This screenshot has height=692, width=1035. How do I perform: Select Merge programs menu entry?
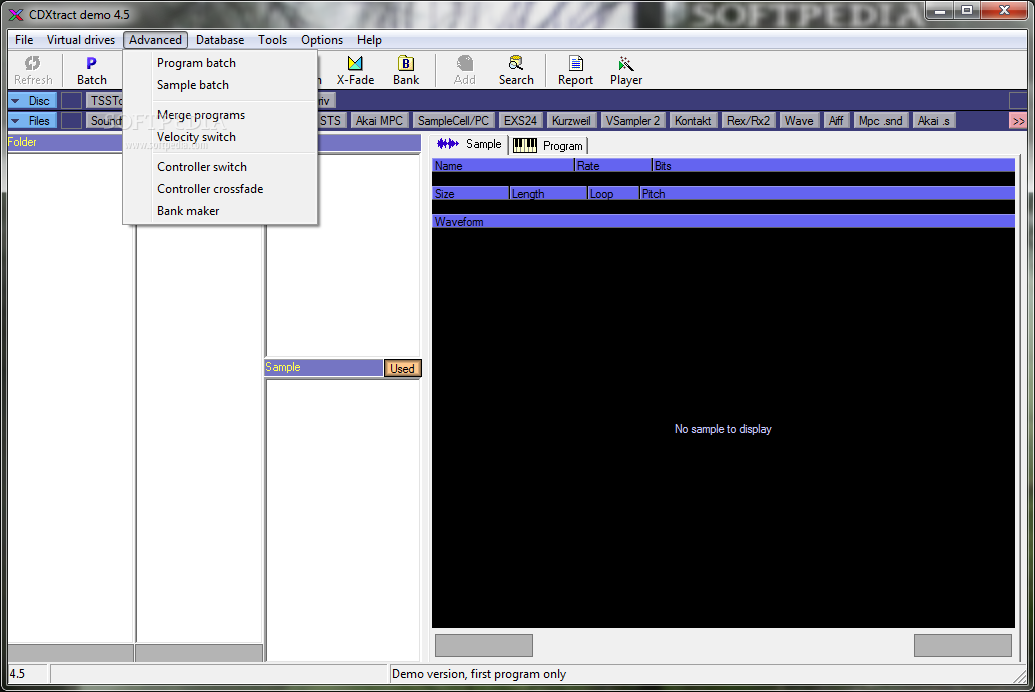pos(220,115)
